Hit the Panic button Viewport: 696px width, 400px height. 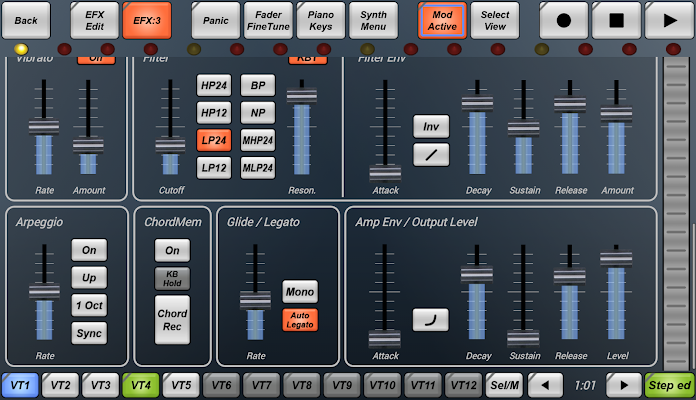point(216,20)
